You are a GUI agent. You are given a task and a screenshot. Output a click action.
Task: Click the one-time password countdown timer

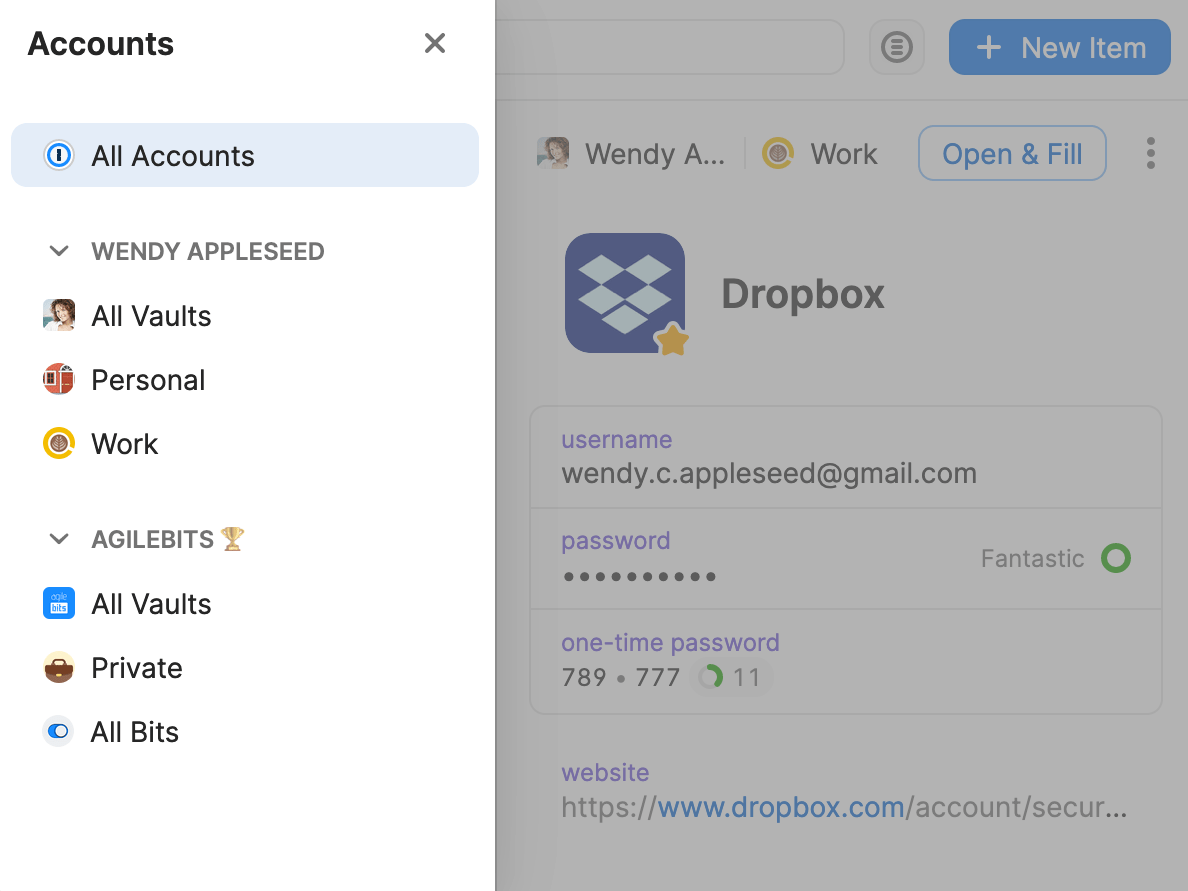pos(732,677)
